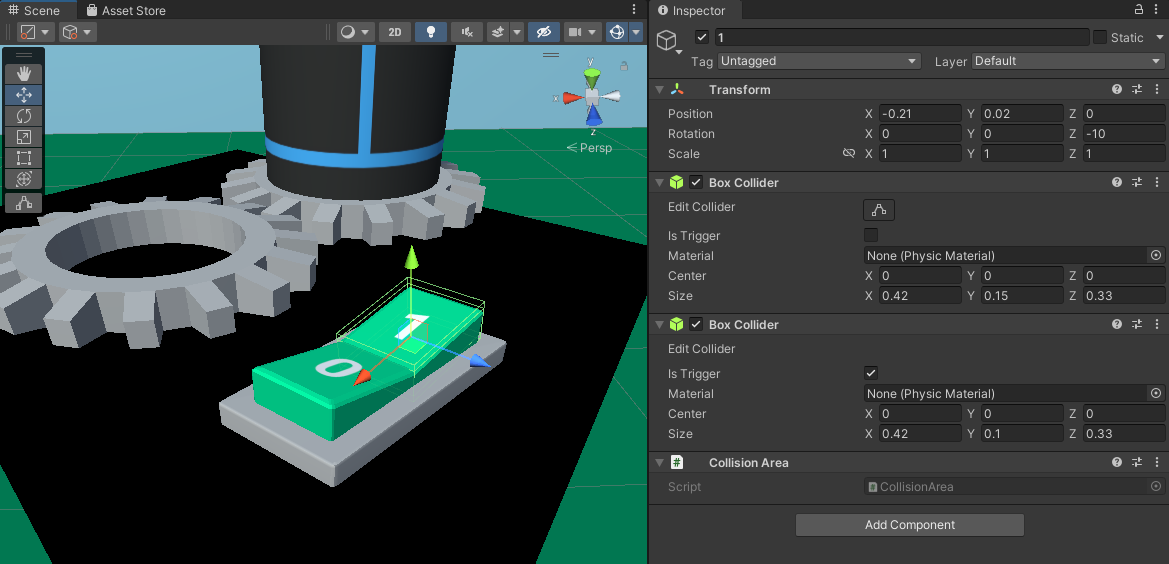This screenshot has height=564, width=1169.
Task: Enable Is Trigger on the first Box Collider
Action: pos(871,236)
